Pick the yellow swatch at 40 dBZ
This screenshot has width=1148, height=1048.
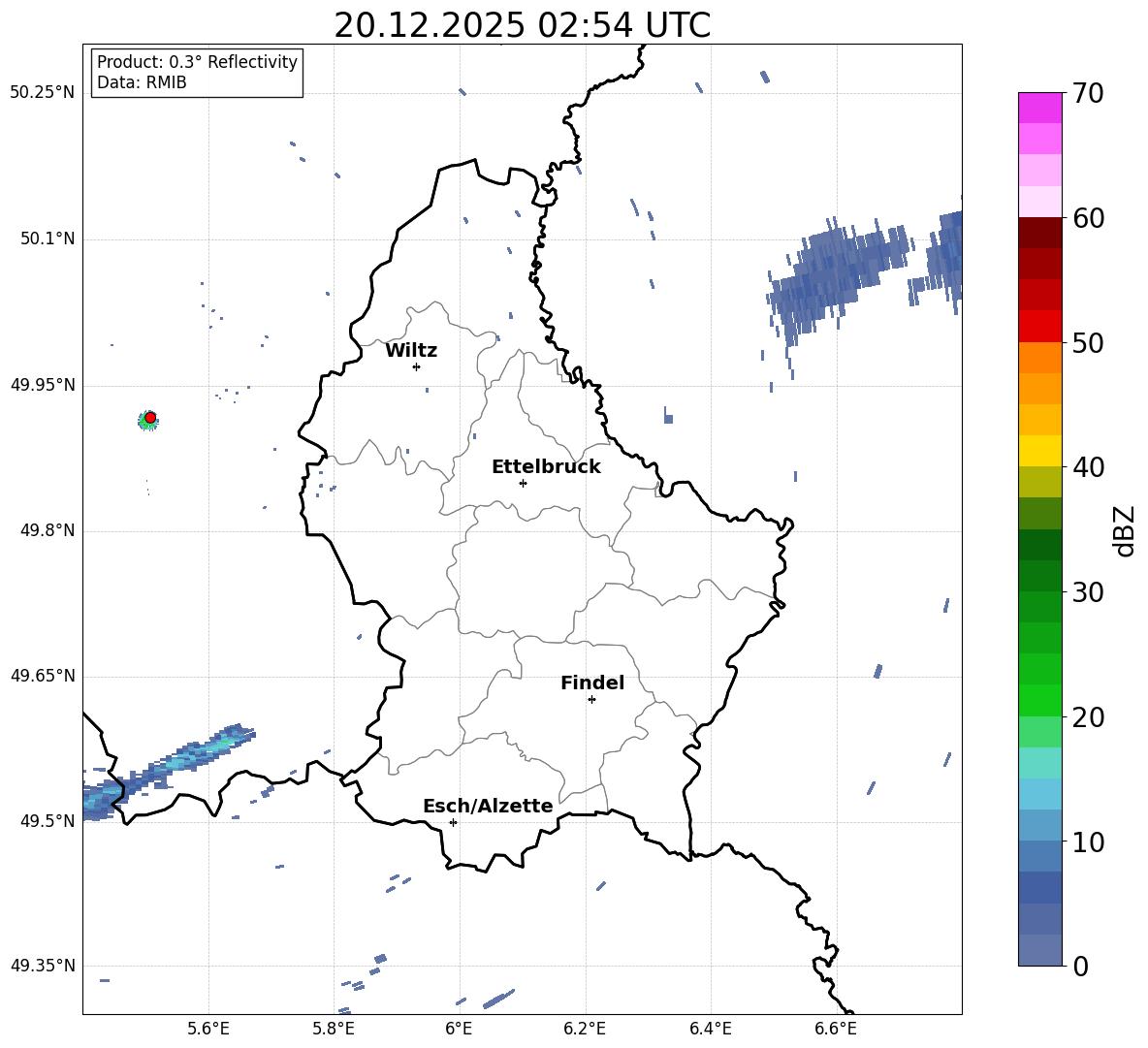(x=1039, y=451)
